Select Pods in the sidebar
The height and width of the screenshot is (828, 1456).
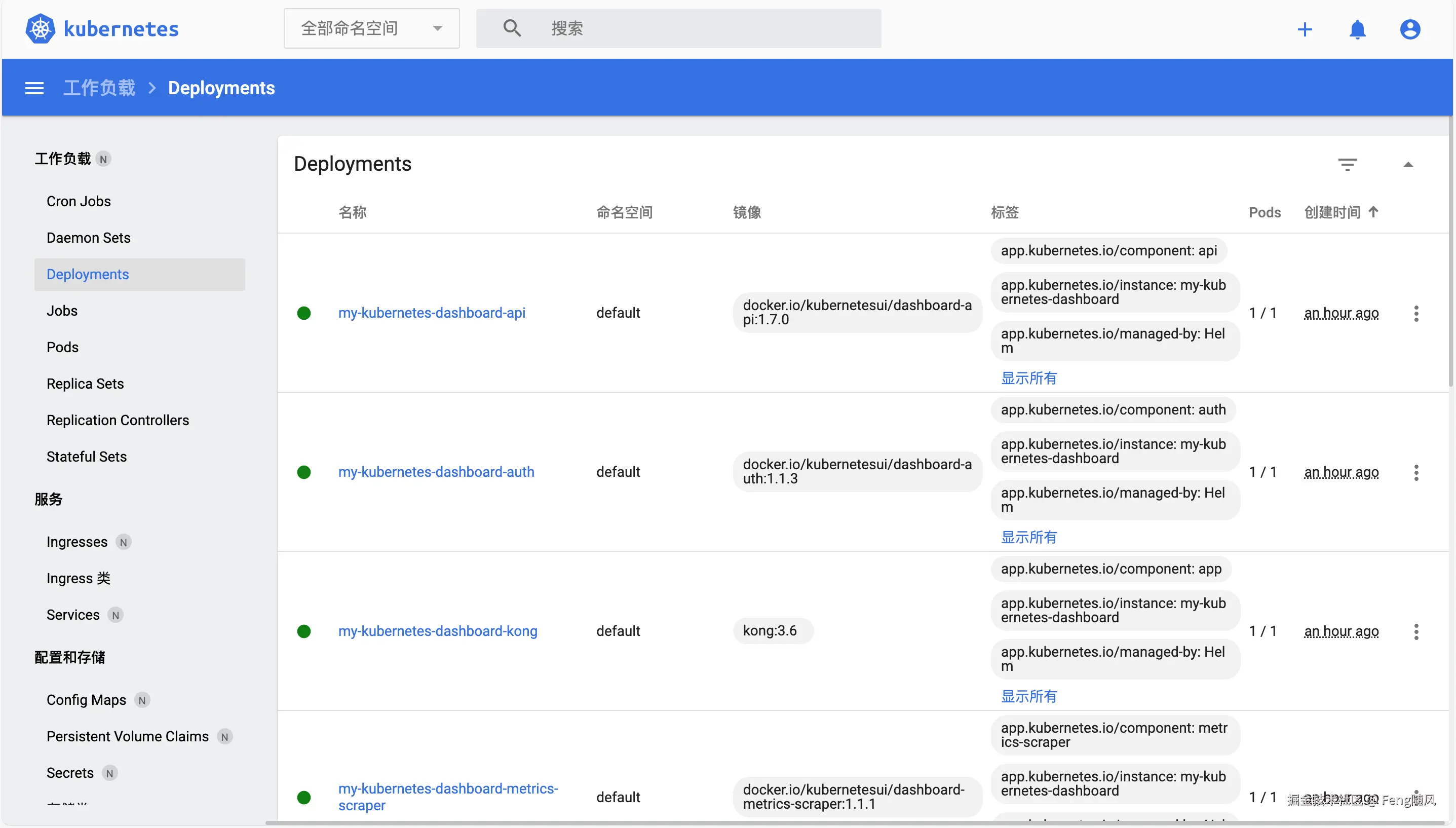62,347
